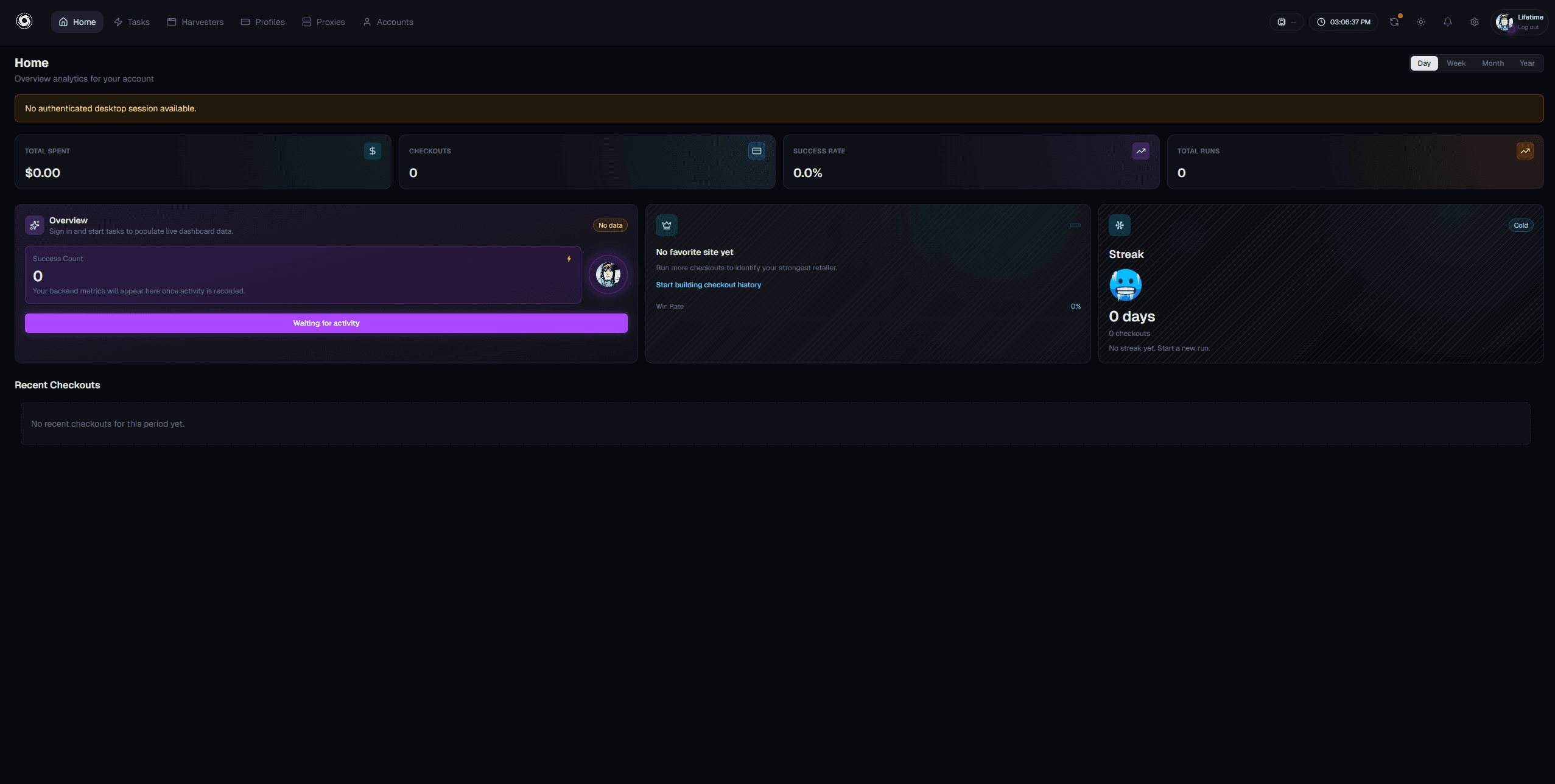The image size is (1555, 784).
Task: Open the Settings gear icon
Action: [x=1474, y=22]
